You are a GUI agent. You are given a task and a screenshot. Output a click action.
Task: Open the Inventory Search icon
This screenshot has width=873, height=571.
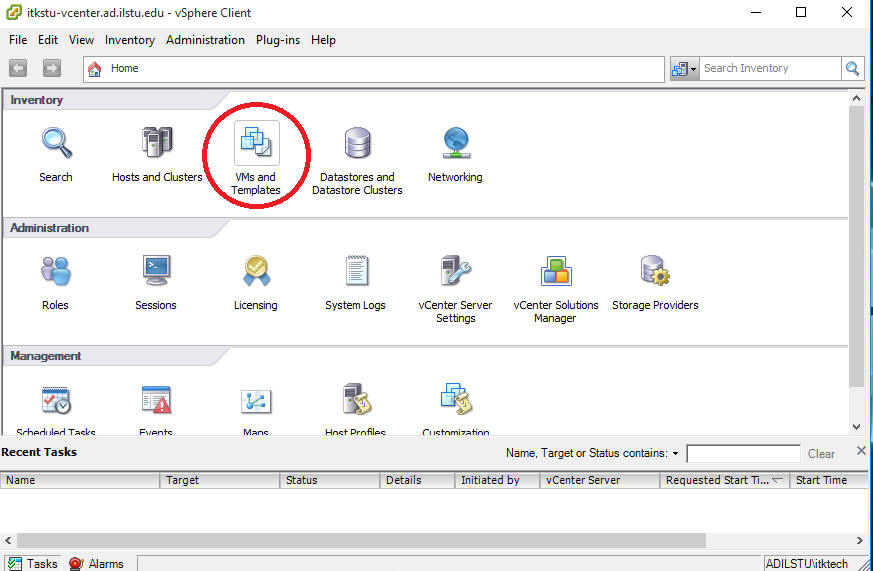[56, 143]
